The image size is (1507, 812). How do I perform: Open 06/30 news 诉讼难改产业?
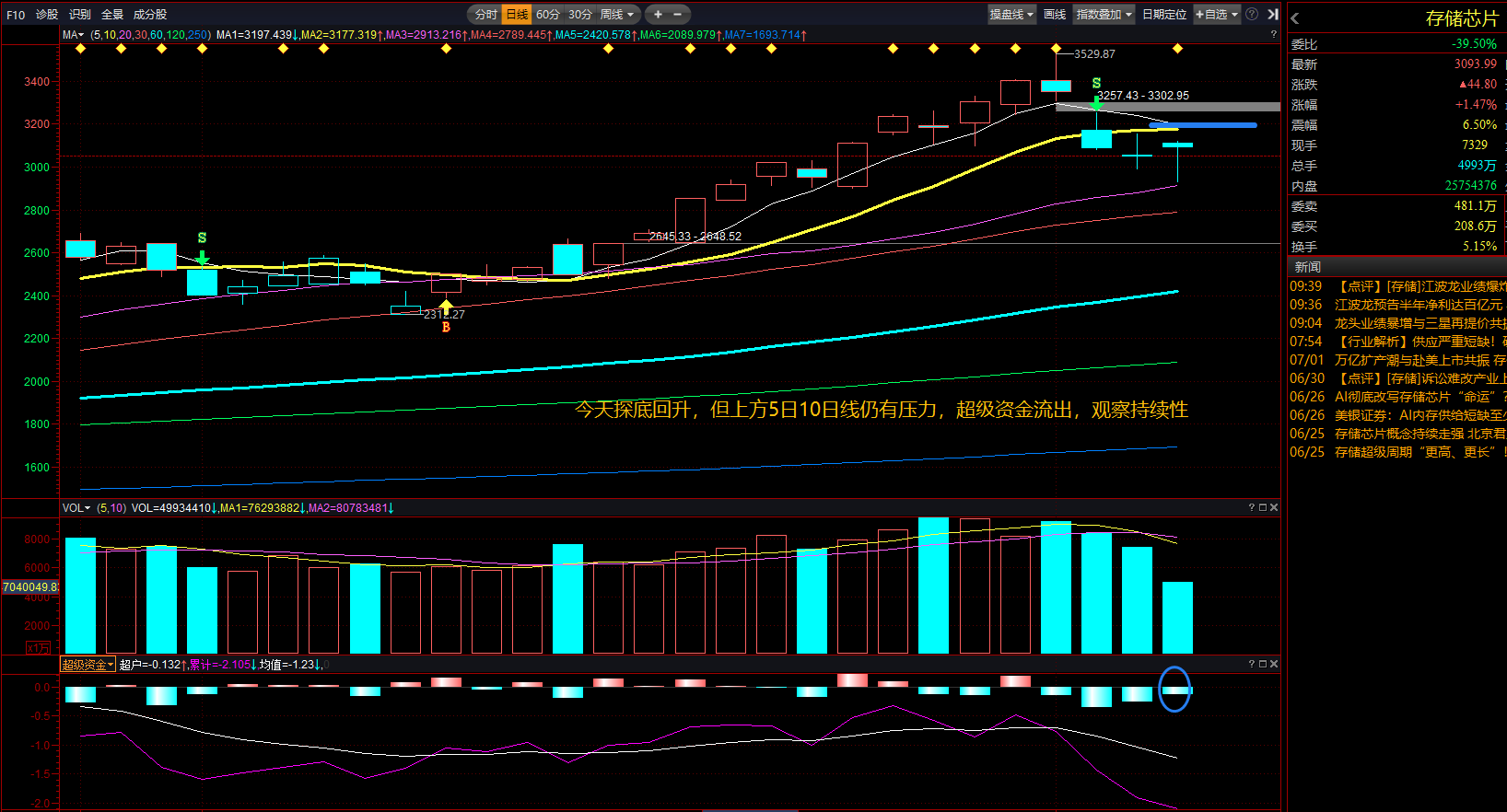point(1397,378)
